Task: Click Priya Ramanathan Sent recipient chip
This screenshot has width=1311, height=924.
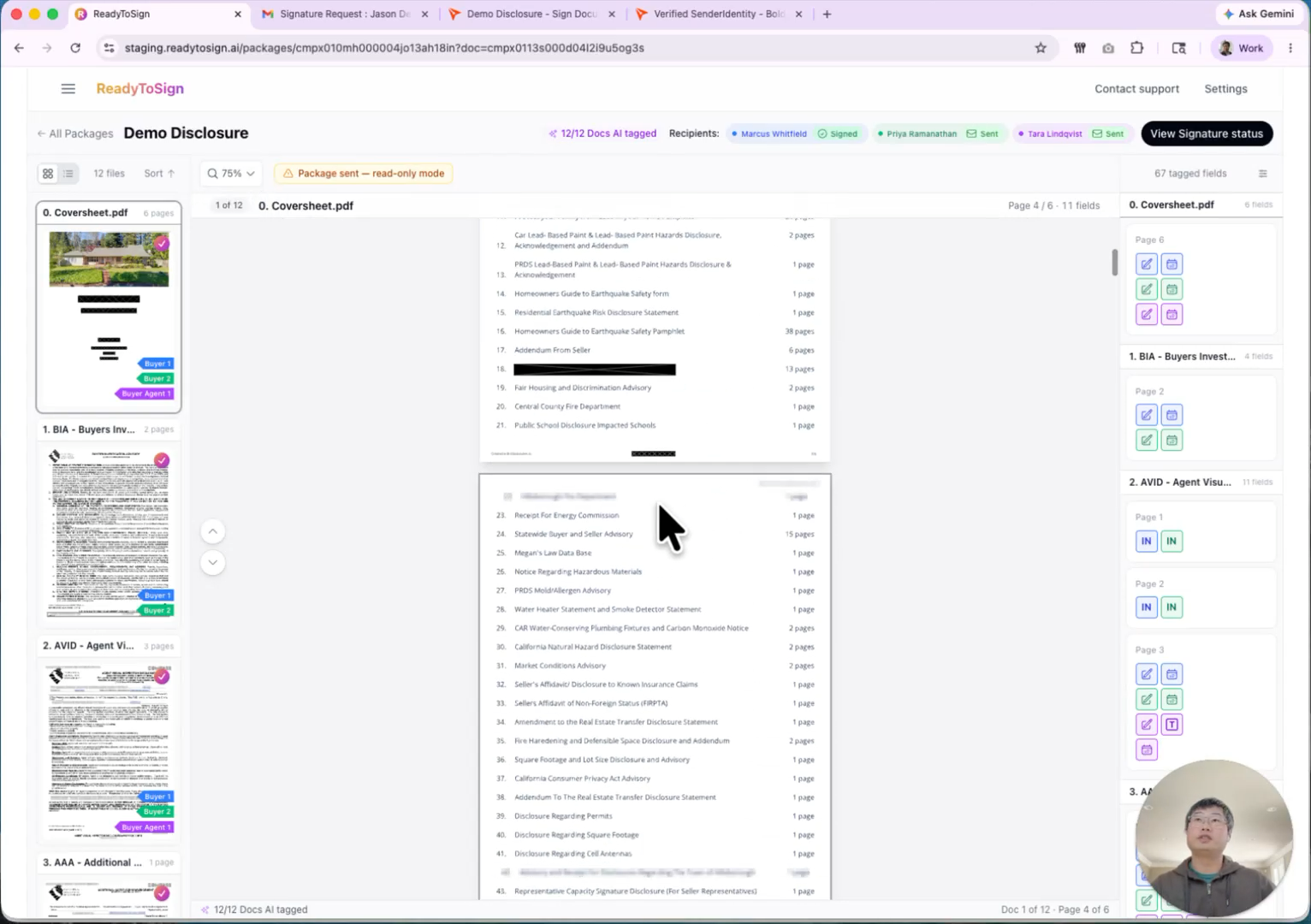Action: point(940,133)
